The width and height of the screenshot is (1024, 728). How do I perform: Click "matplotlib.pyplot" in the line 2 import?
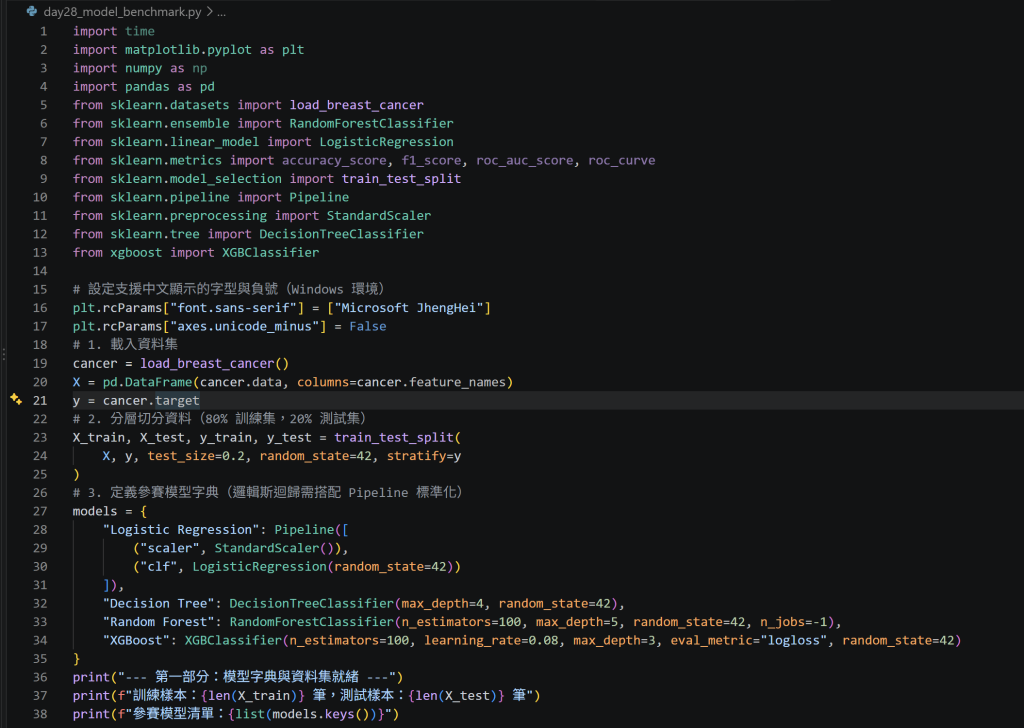coord(188,50)
